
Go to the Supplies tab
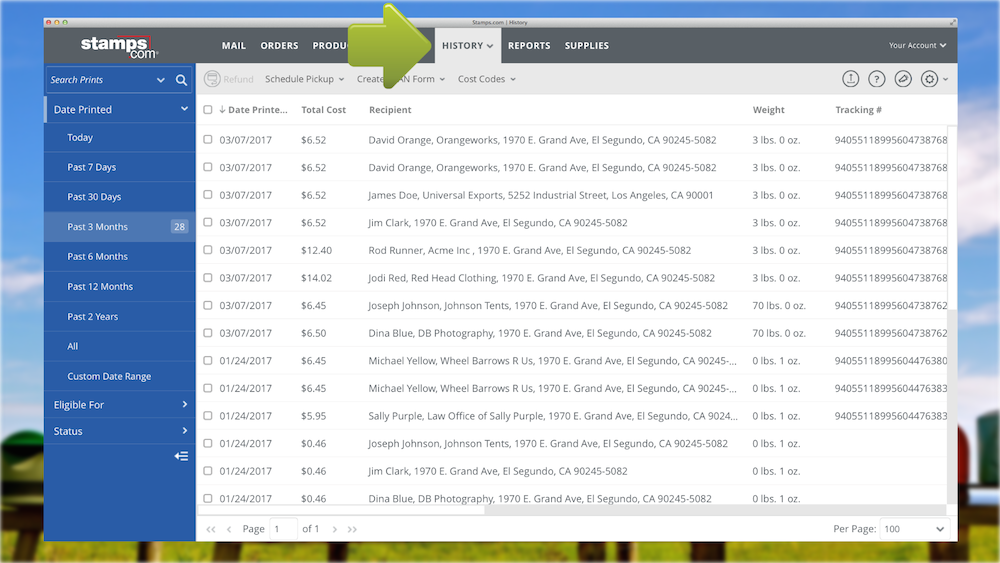586,46
